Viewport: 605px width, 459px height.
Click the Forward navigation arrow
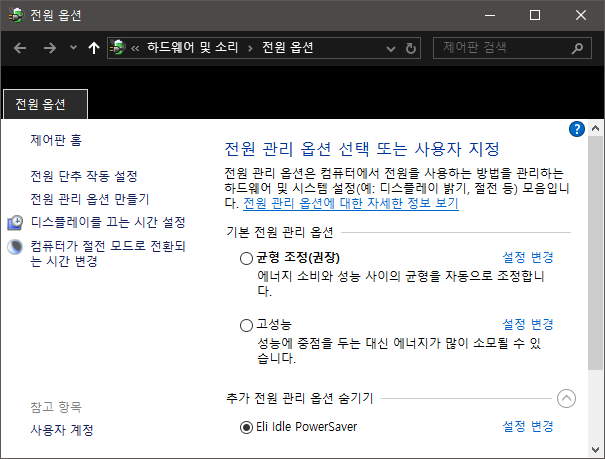tap(50, 48)
